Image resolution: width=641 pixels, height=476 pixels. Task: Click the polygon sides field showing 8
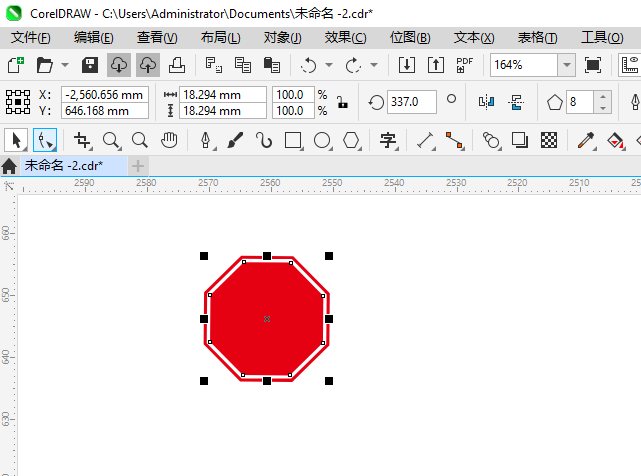point(580,102)
